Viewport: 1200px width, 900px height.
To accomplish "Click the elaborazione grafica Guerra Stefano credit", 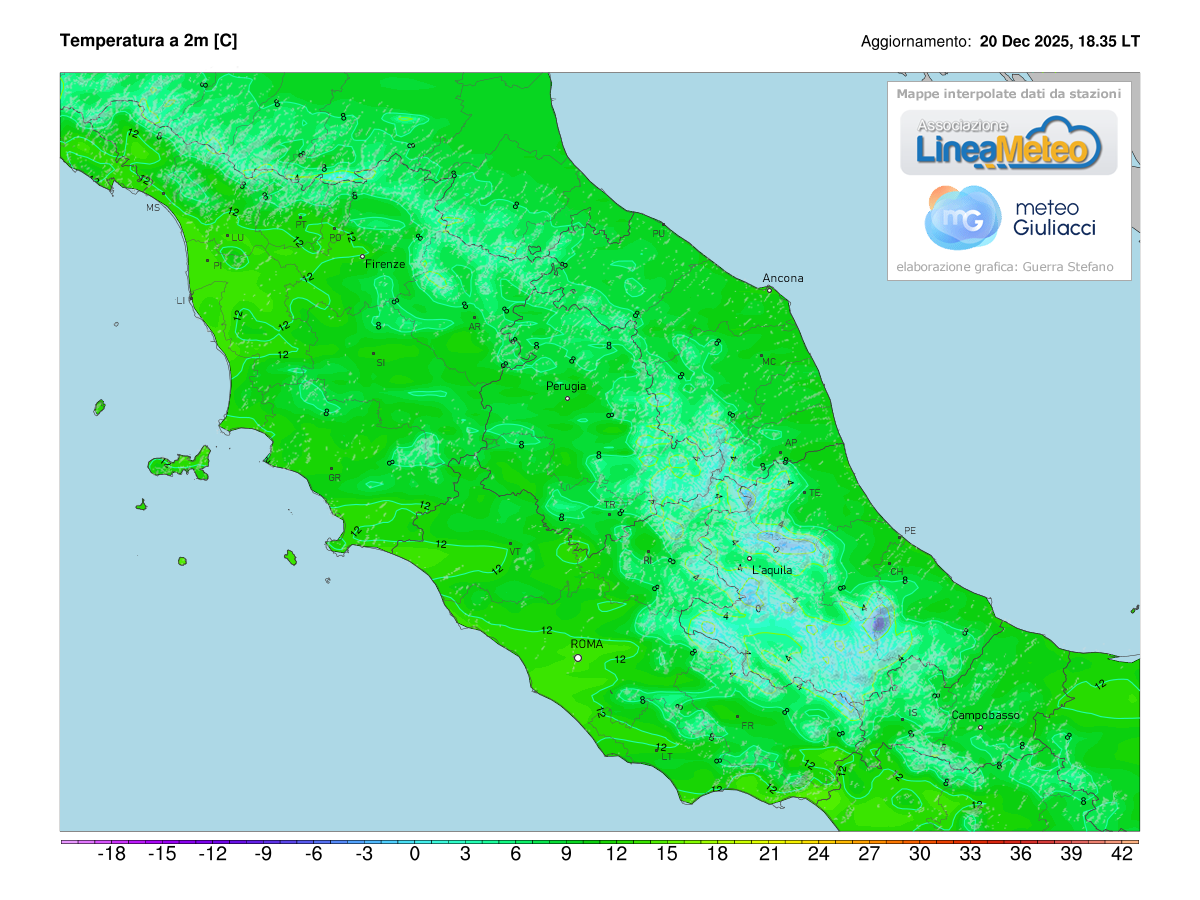I will click(1005, 266).
